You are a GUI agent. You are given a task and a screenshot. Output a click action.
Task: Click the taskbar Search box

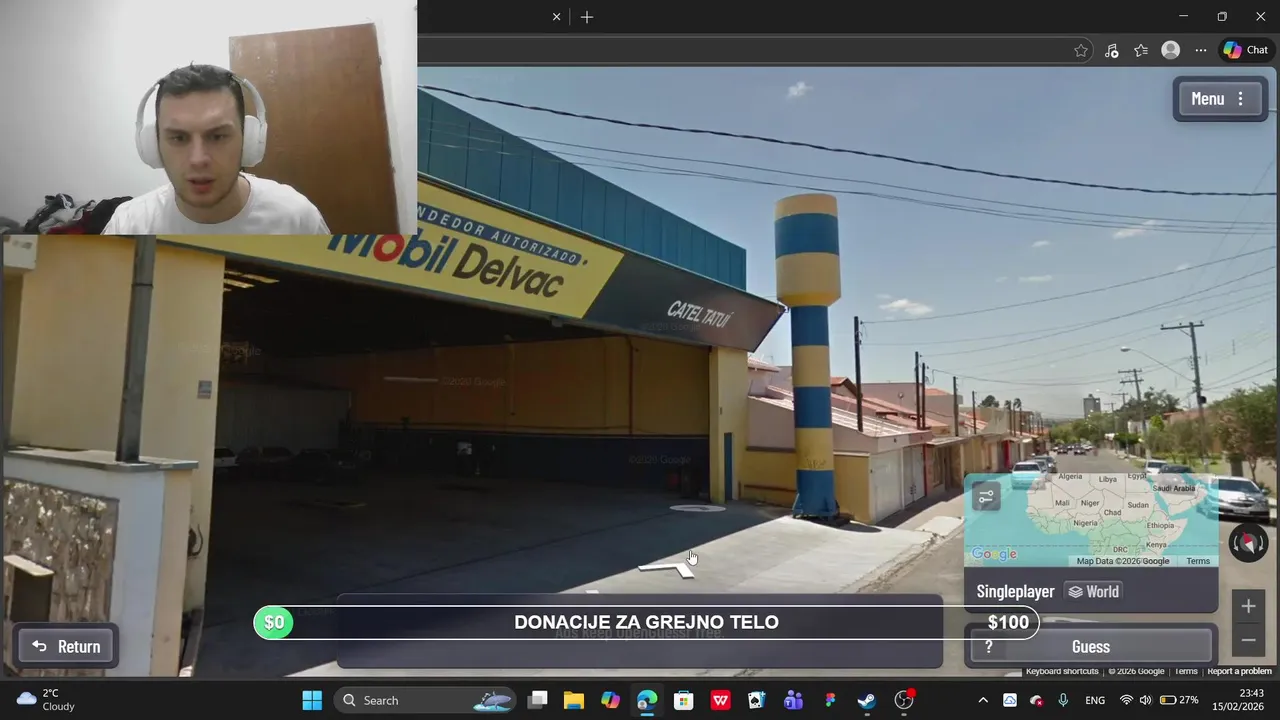click(x=426, y=700)
